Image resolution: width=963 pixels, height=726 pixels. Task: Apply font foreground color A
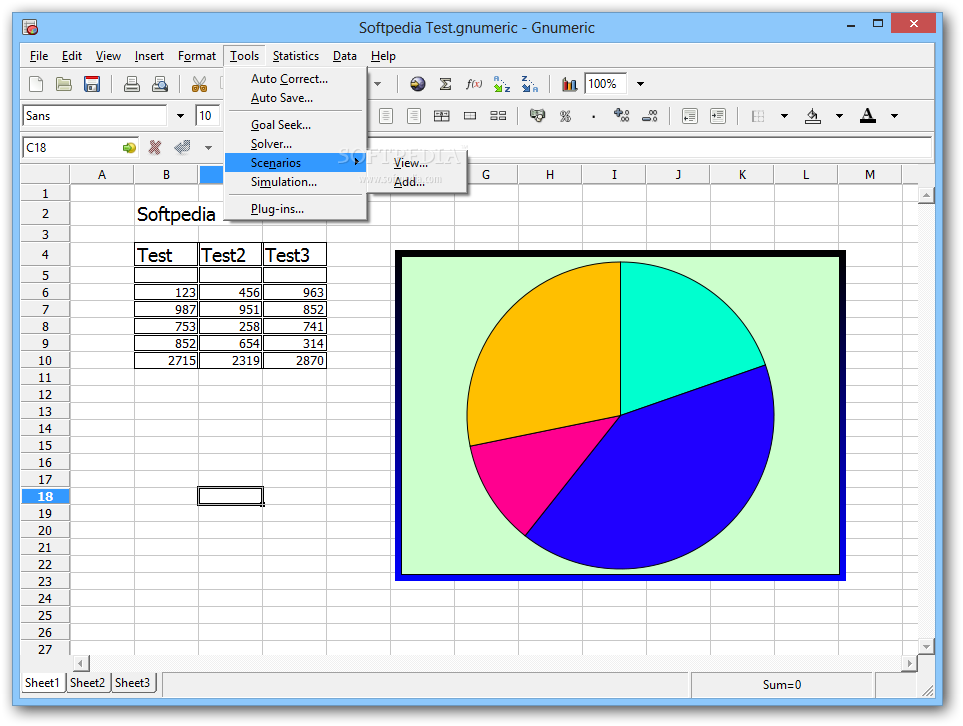click(x=868, y=115)
